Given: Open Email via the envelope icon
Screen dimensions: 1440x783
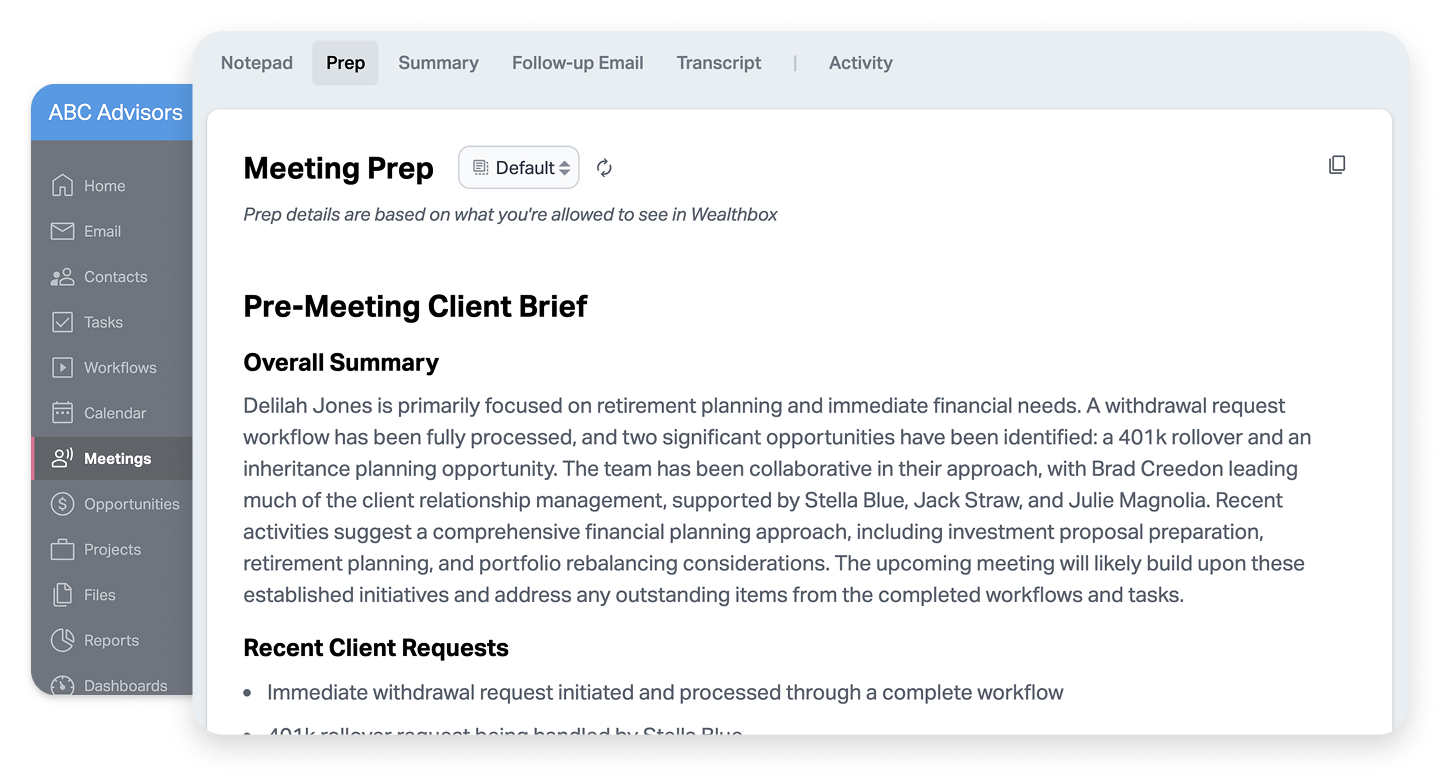Looking at the screenshot, I should tap(62, 231).
